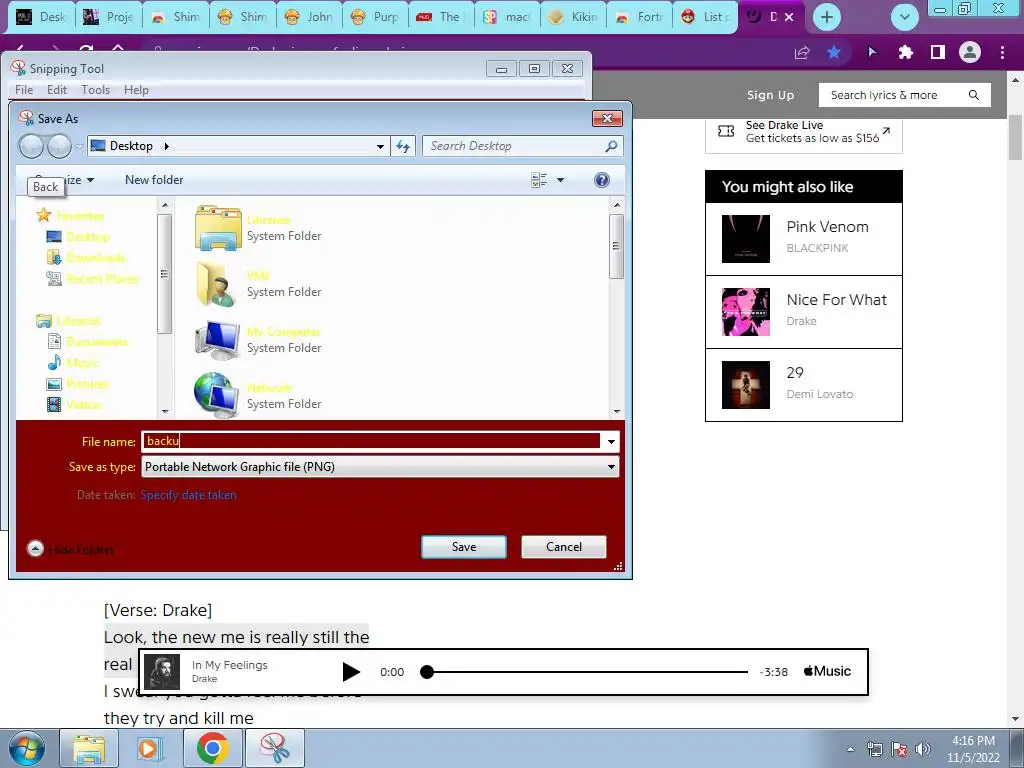Screen dimensions: 1024x768
Task: Open the 29 by Demi Lovato recommendation
Action: point(803,385)
